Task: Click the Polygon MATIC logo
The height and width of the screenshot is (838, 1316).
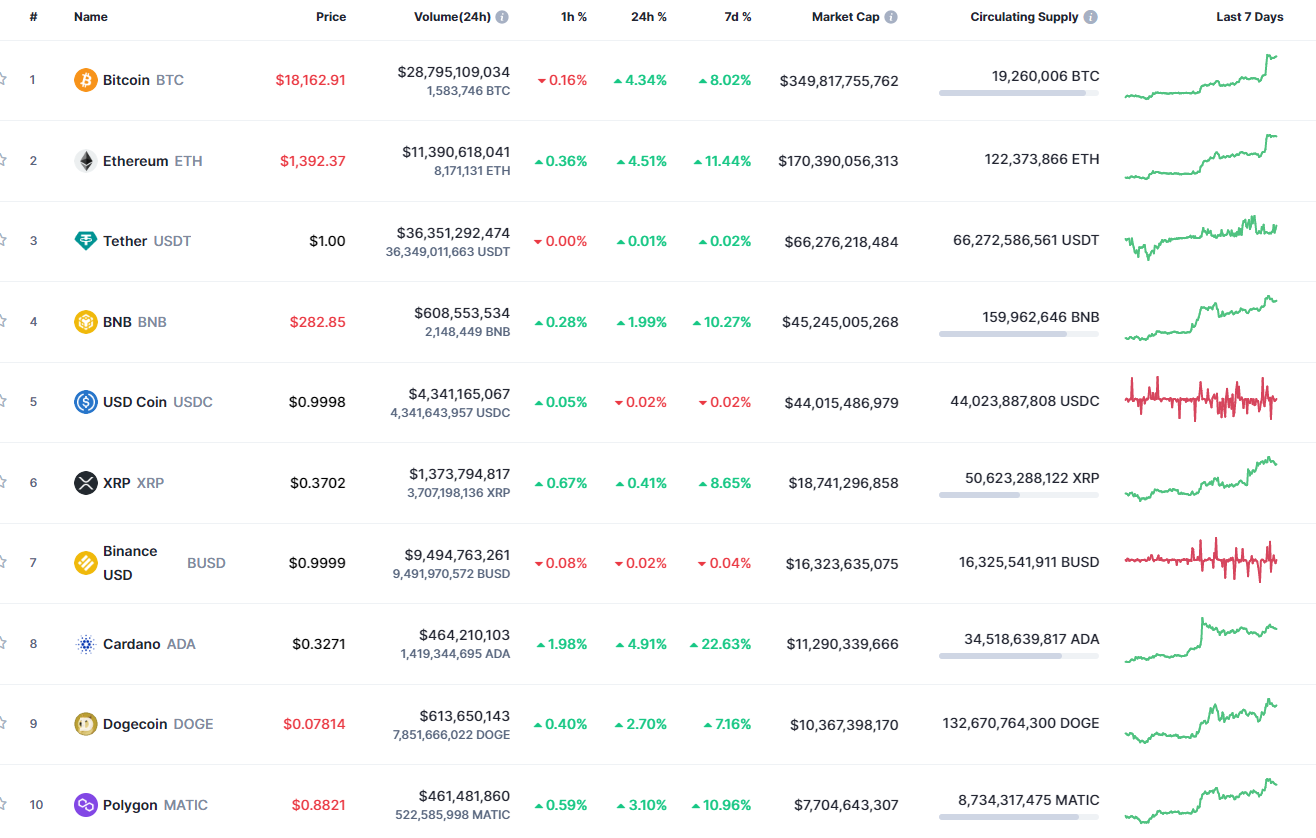Action: click(x=84, y=805)
